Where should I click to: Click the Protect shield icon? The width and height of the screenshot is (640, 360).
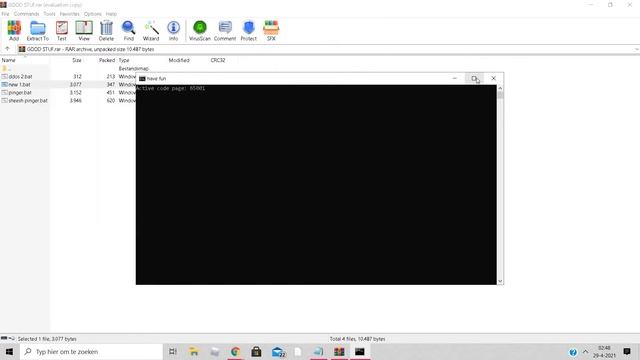coord(248,31)
